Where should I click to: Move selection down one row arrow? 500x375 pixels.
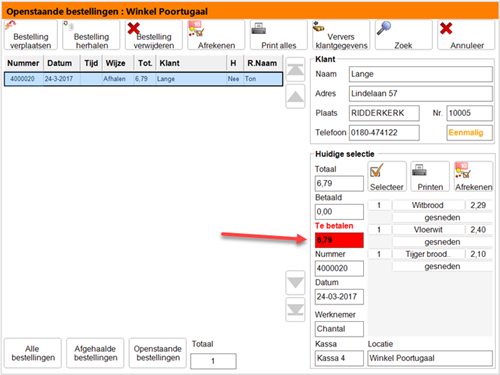[295, 283]
